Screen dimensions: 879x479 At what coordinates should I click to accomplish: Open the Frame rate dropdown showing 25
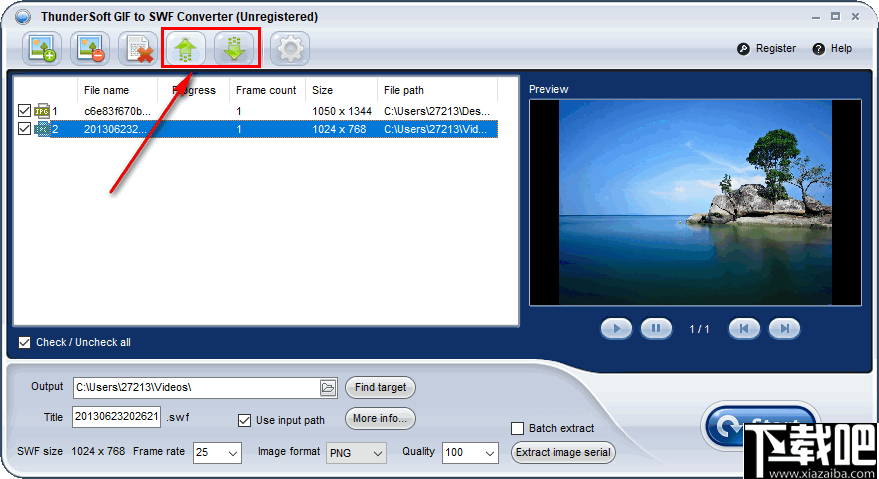pyautogui.click(x=218, y=453)
